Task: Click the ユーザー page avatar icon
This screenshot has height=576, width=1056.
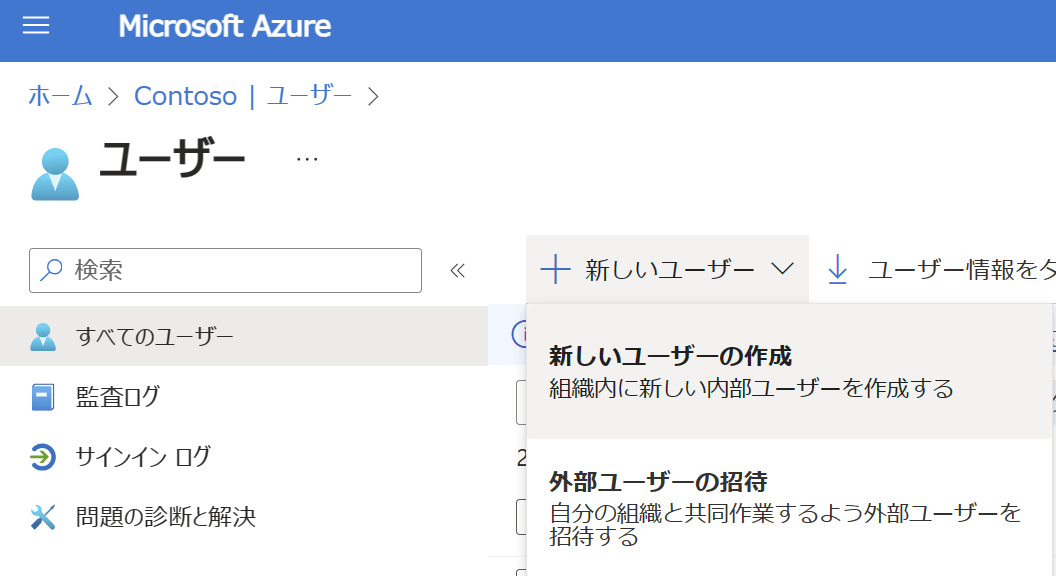Action: tap(55, 174)
